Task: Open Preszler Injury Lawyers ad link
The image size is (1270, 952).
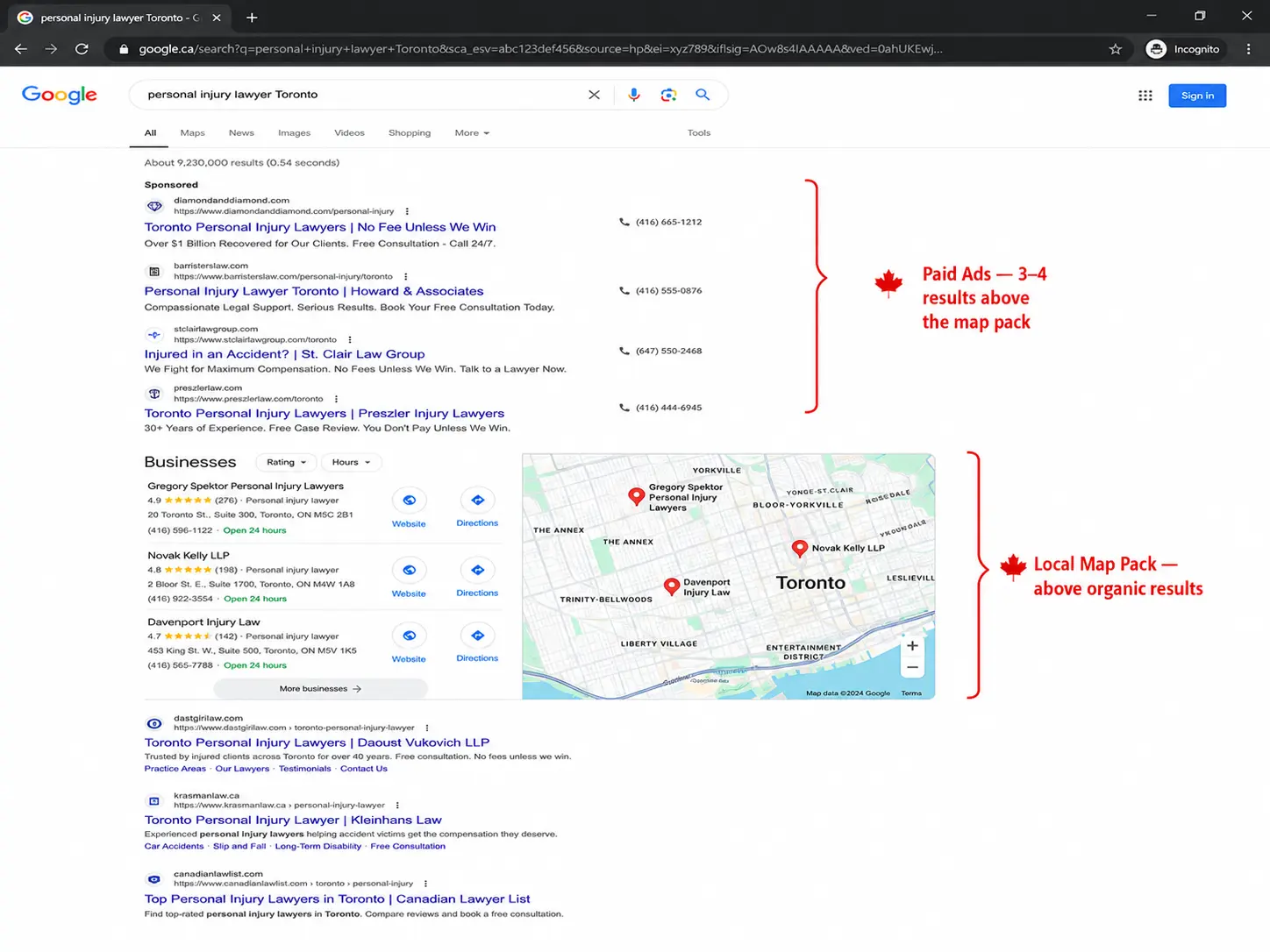Action: coord(325,414)
